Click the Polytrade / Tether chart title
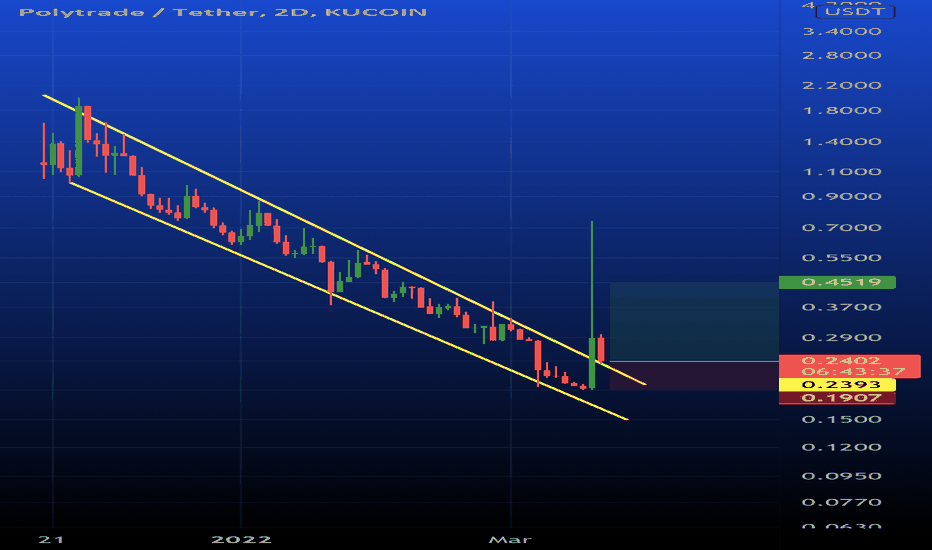 [223, 12]
